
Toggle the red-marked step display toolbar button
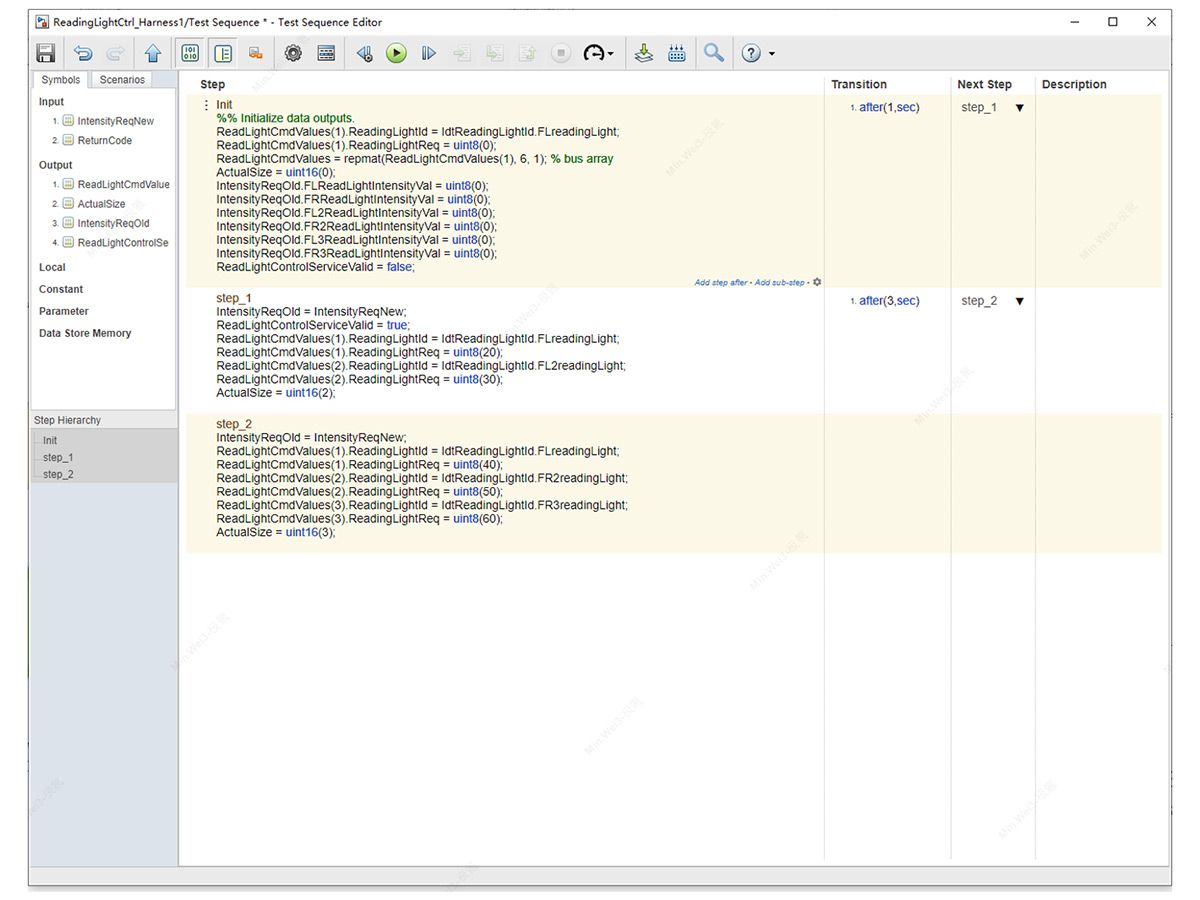[256, 53]
